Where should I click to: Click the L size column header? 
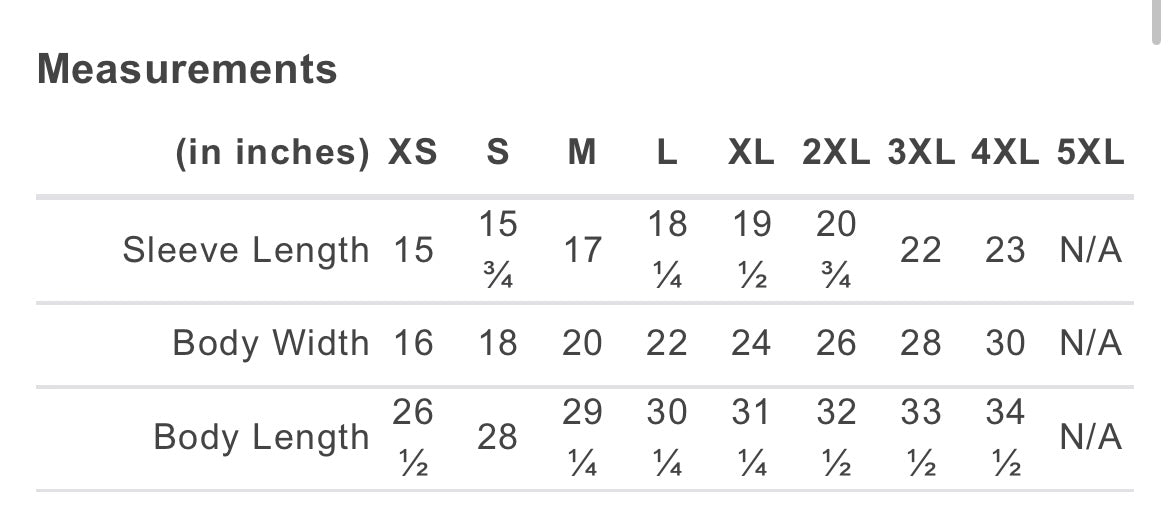(667, 153)
